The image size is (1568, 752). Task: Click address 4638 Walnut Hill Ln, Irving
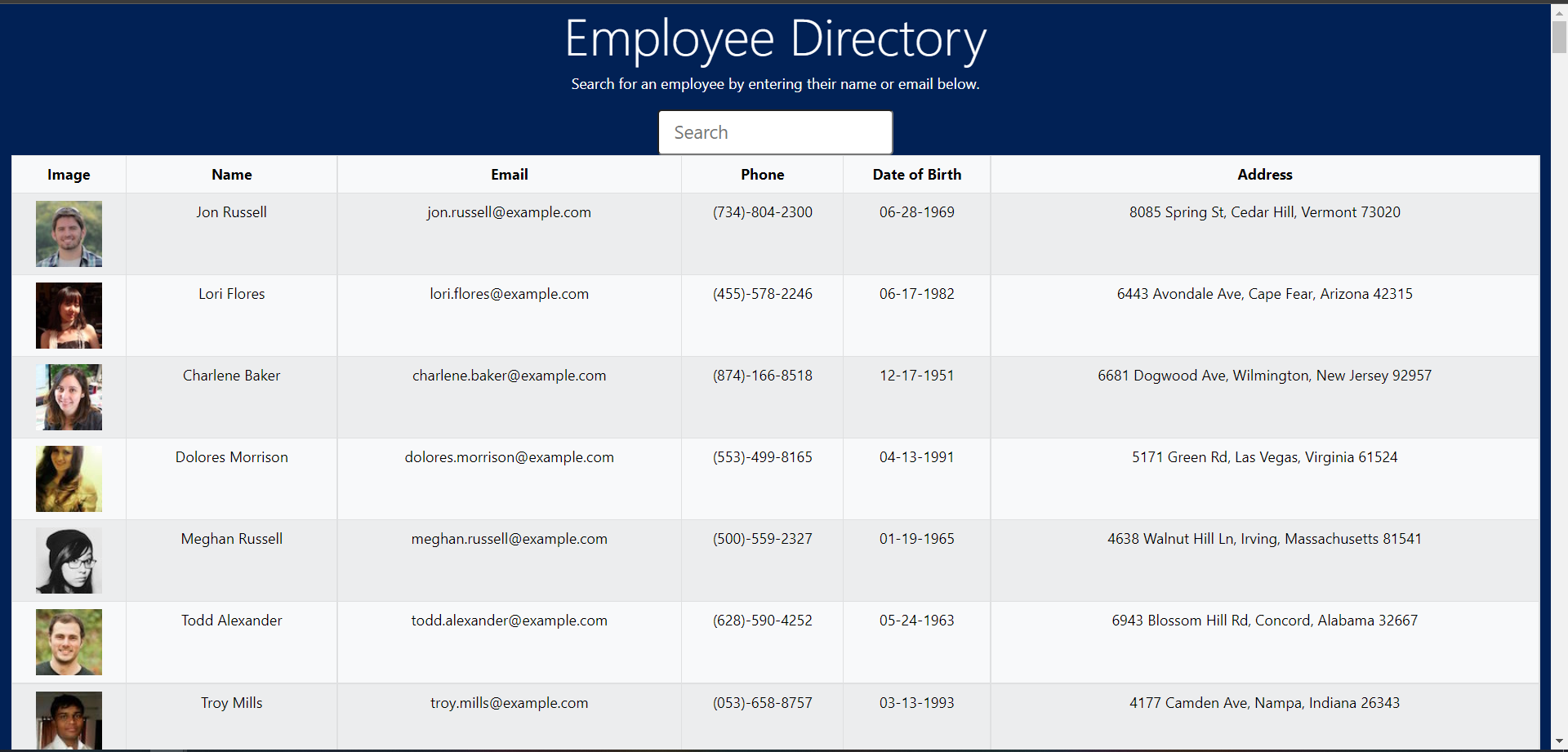[x=1265, y=539]
